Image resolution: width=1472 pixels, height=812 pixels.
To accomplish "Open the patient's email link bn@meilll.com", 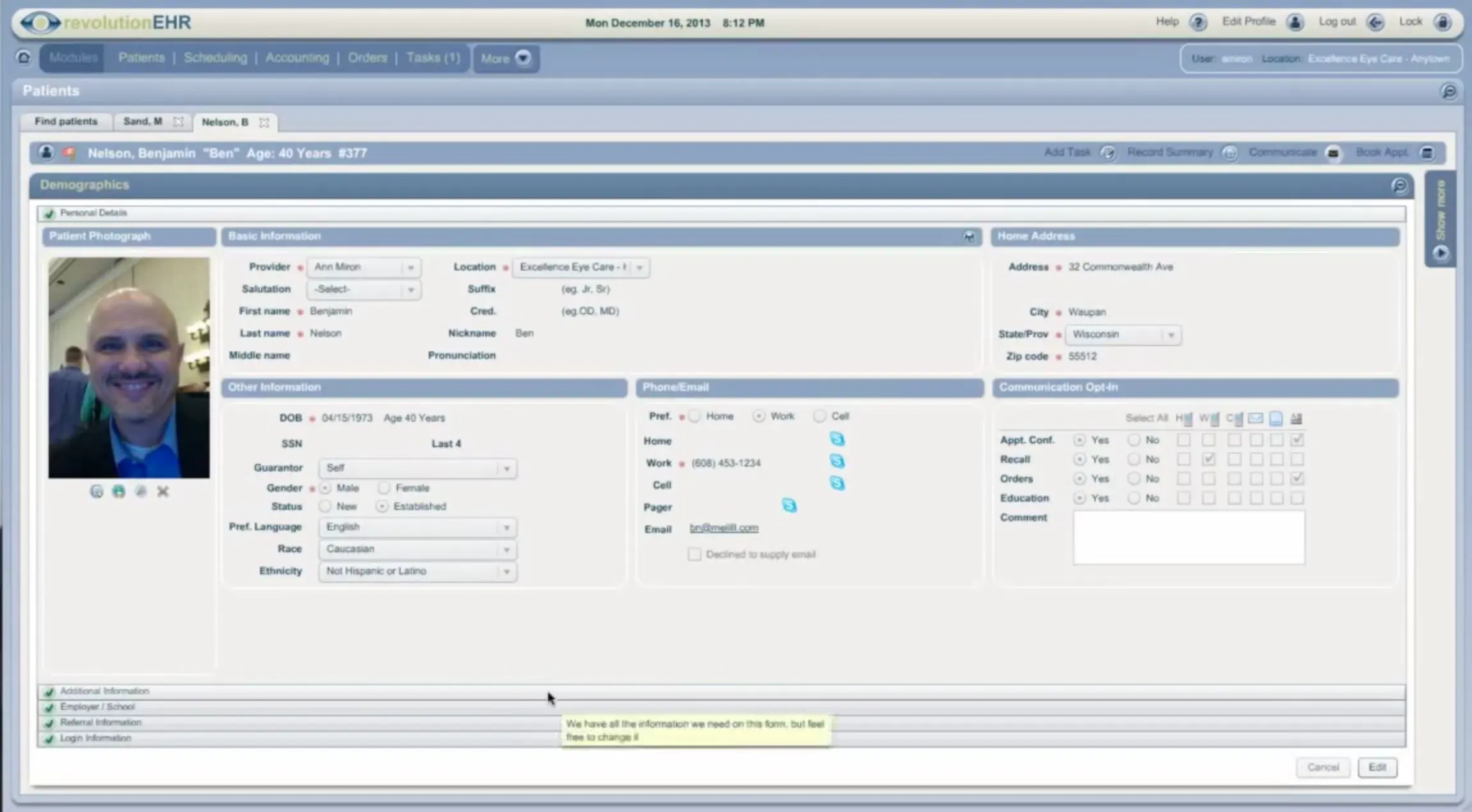I will (724, 527).
